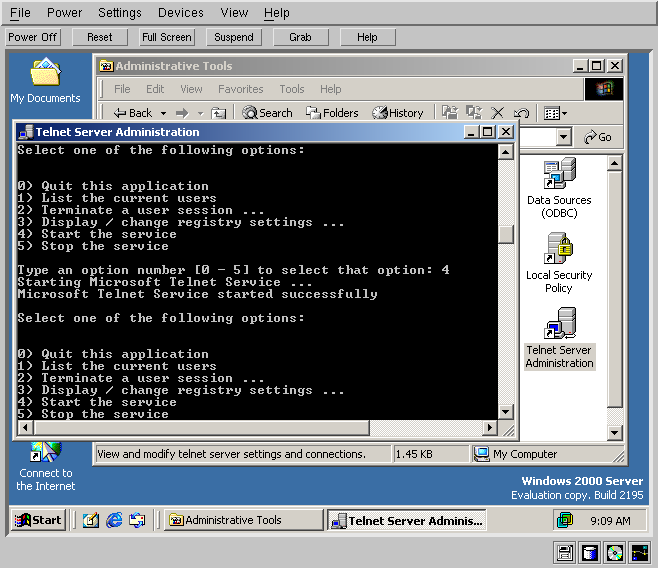Open Local Security Policy icon
658x568 pixels.
[x=559, y=263]
